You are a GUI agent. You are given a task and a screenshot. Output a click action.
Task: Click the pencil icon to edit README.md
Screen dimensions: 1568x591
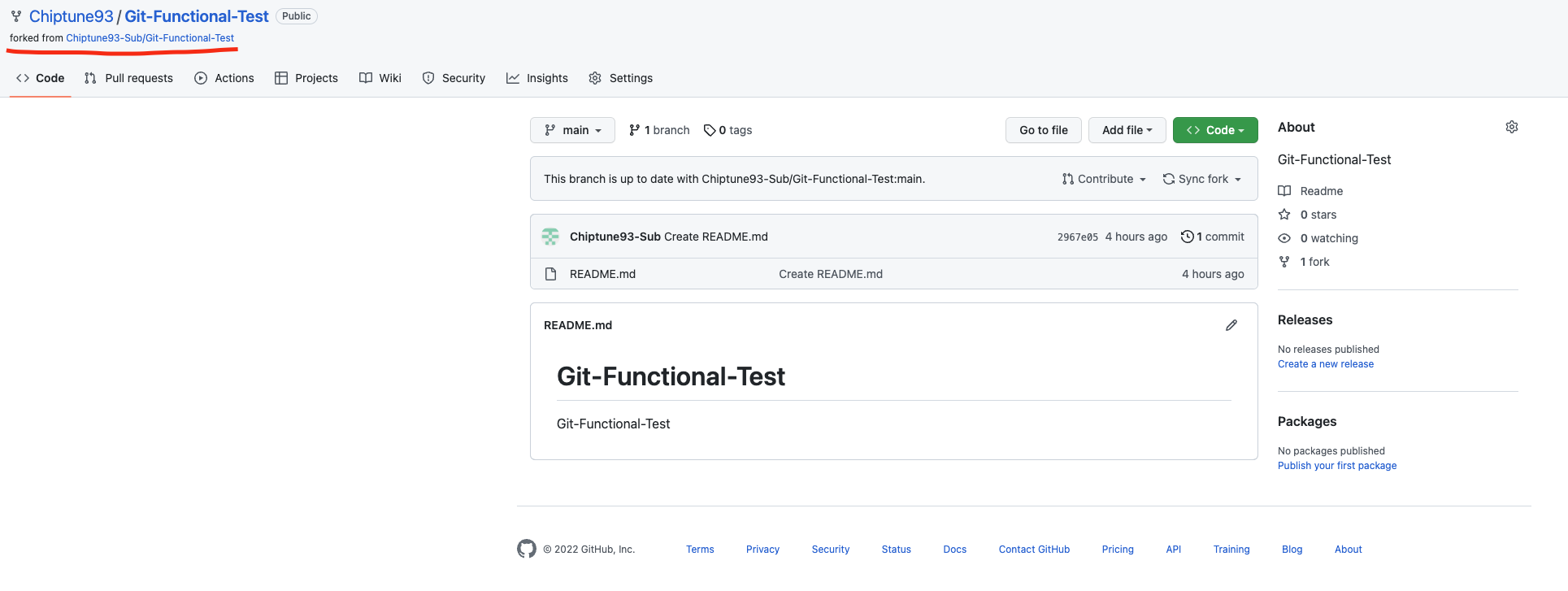pyautogui.click(x=1231, y=325)
